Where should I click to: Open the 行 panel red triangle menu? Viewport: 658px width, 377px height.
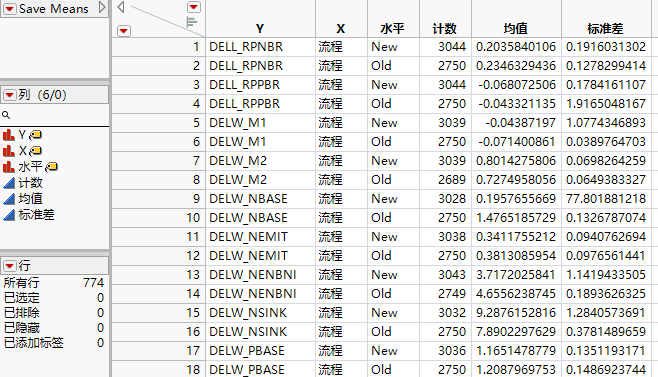9,266
